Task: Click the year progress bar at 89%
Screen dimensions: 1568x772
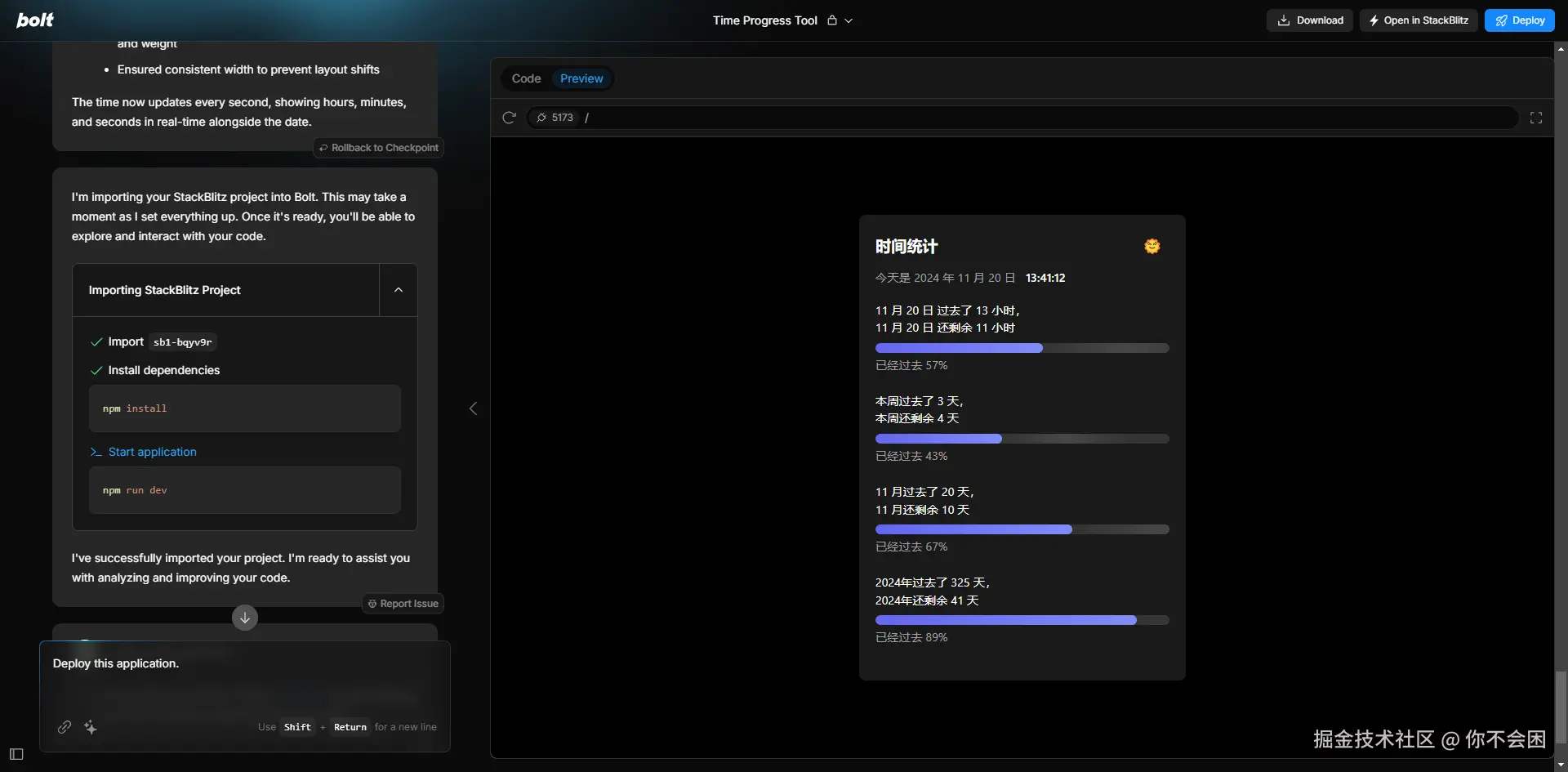Action: pos(1022,620)
